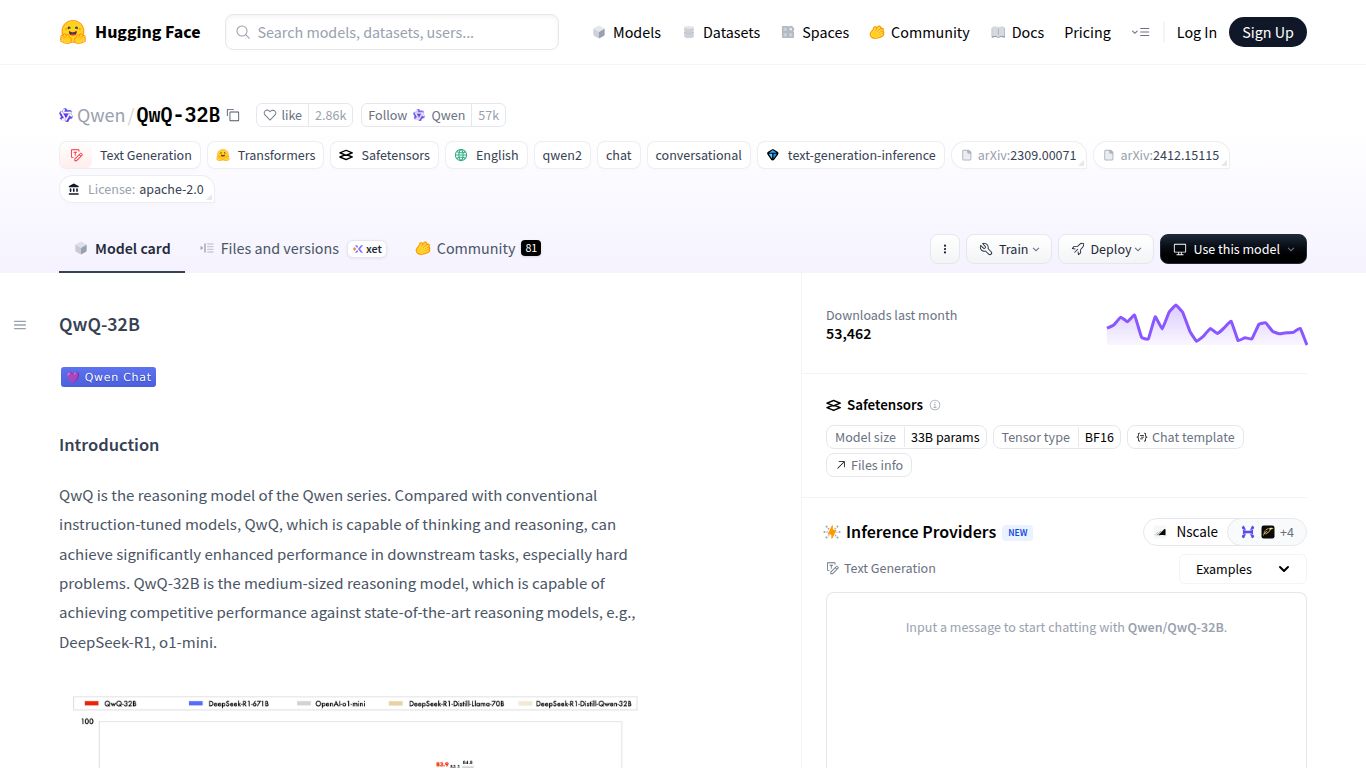1366x768 pixels.
Task: Expand the Train dropdown
Action: (x=1008, y=249)
